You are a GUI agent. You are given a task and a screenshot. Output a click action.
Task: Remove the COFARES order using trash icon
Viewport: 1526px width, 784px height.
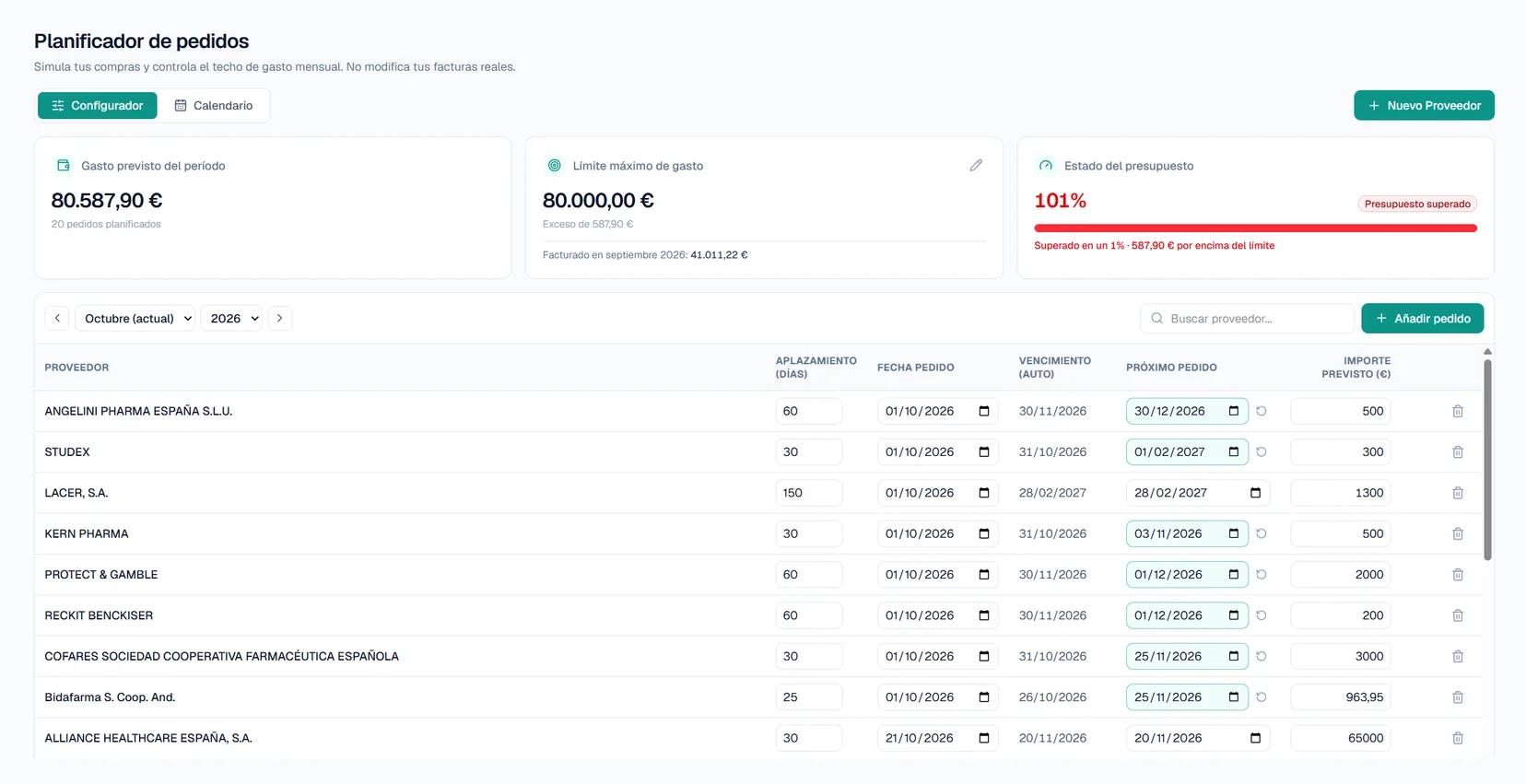[x=1458, y=657]
